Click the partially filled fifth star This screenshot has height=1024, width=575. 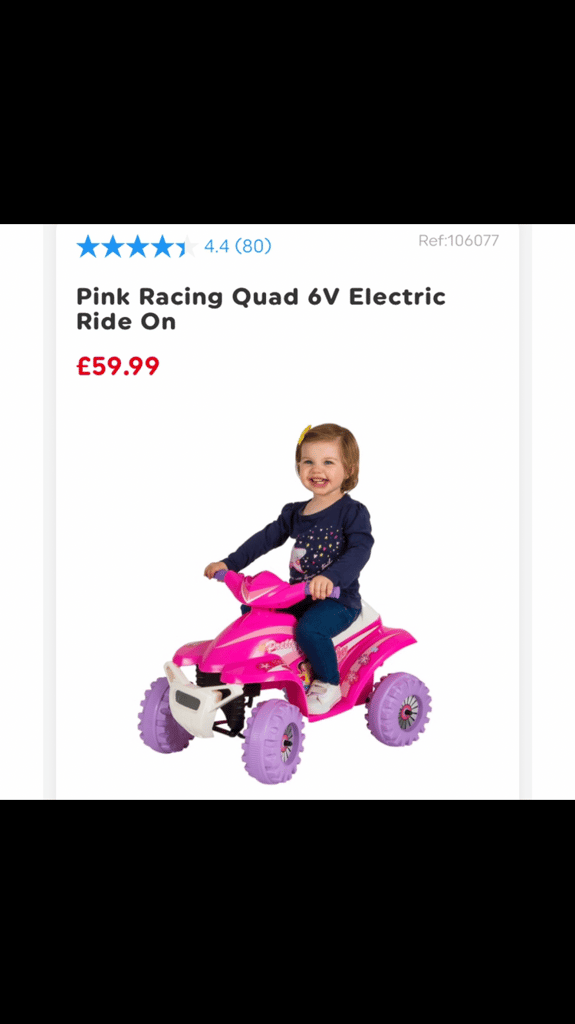[x=186, y=247]
